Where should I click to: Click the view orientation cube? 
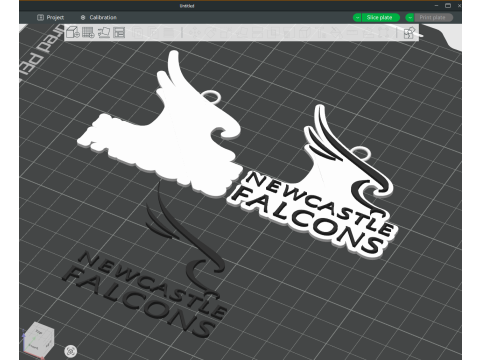click(38, 340)
